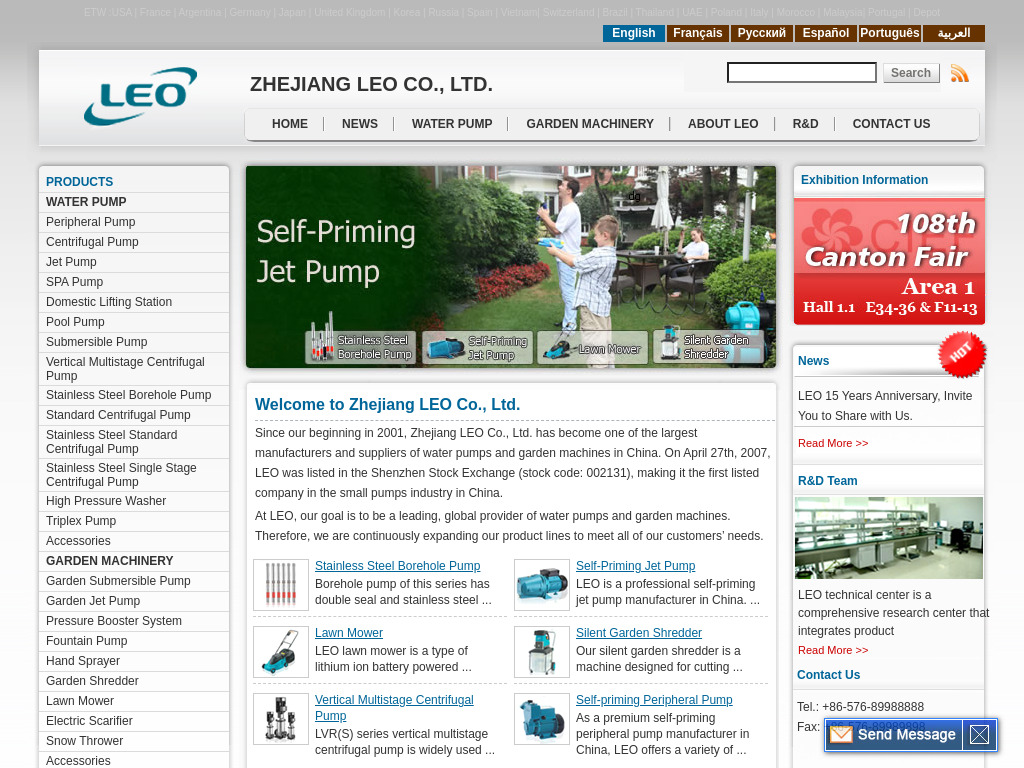
Task: Switch language to Русский
Action: click(761, 33)
